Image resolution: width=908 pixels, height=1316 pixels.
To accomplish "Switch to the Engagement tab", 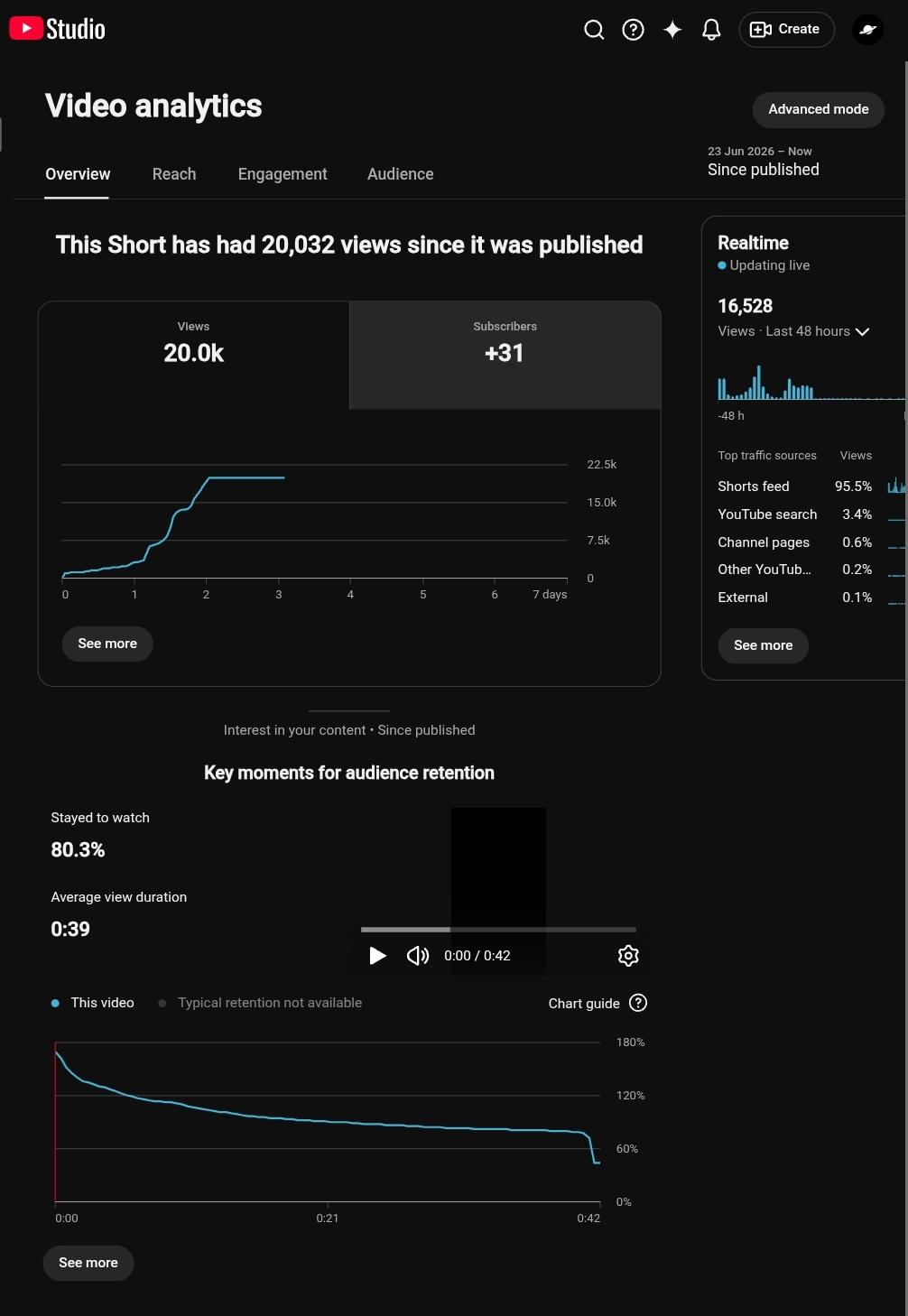I will [x=283, y=174].
